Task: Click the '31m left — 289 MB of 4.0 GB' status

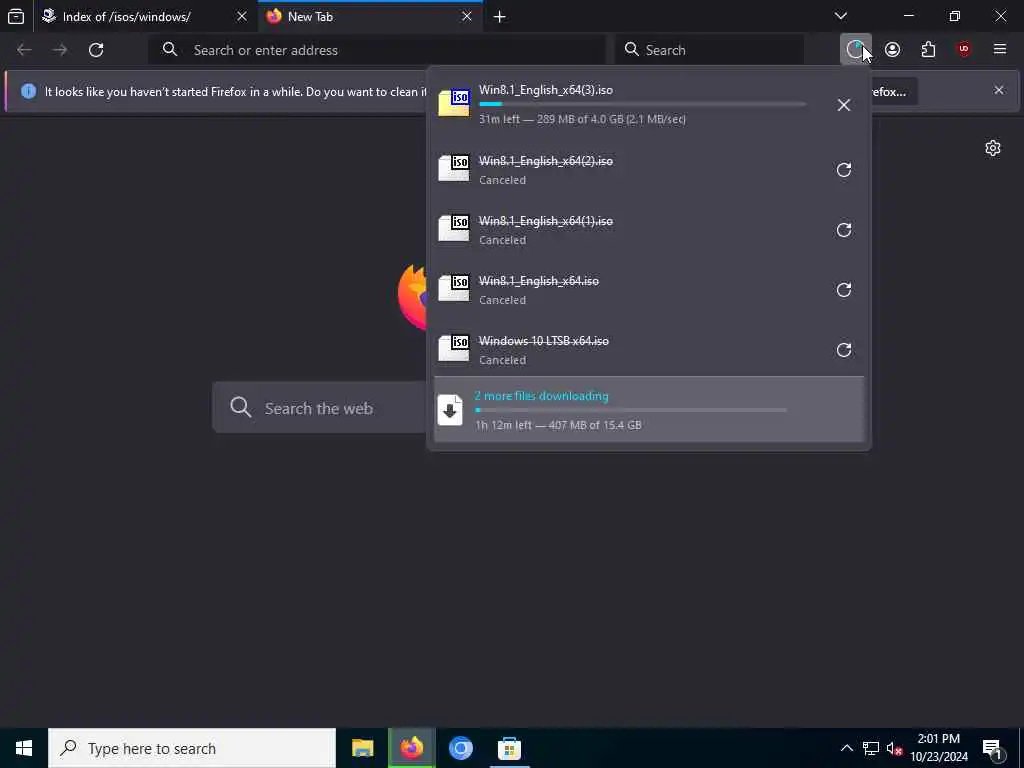Action: click(583, 119)
